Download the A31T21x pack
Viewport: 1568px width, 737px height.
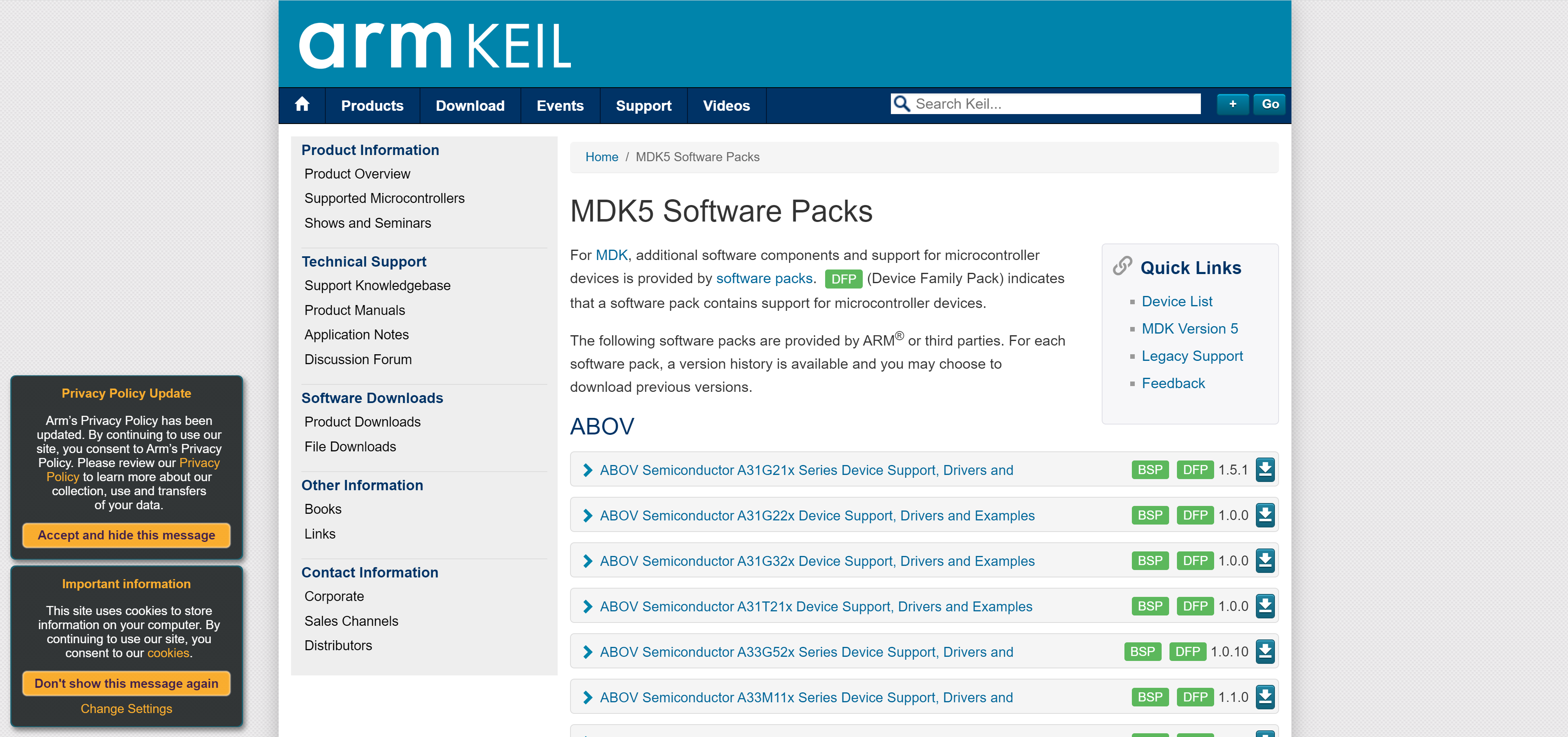tap(1265, 606)
